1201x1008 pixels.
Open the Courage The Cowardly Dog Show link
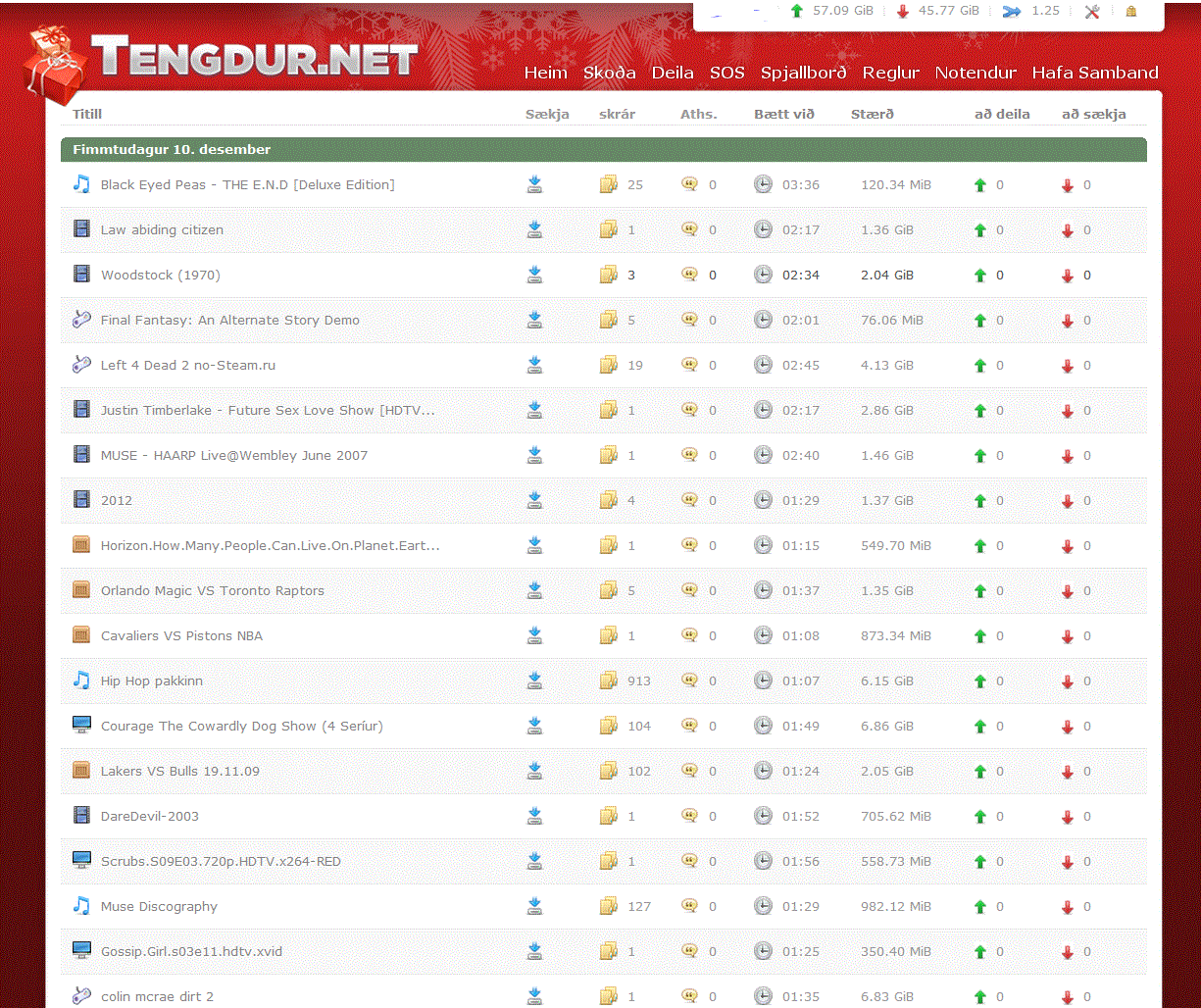click(241, 727)
